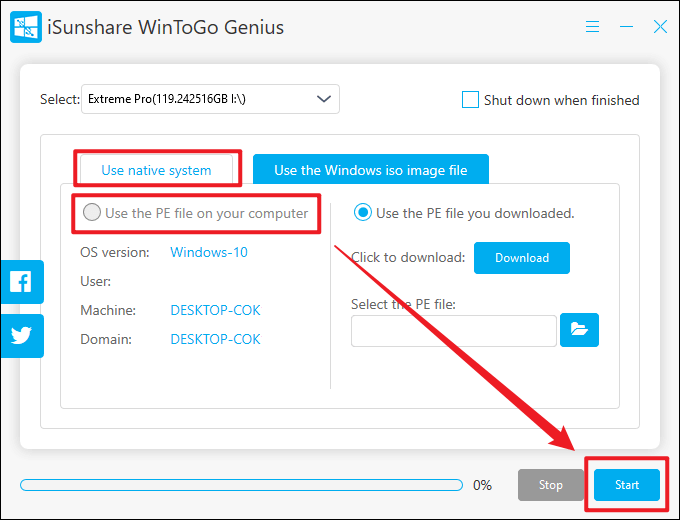680x520 pixels.
Task: Browse for PE file with folder icon
Action: 579,330
